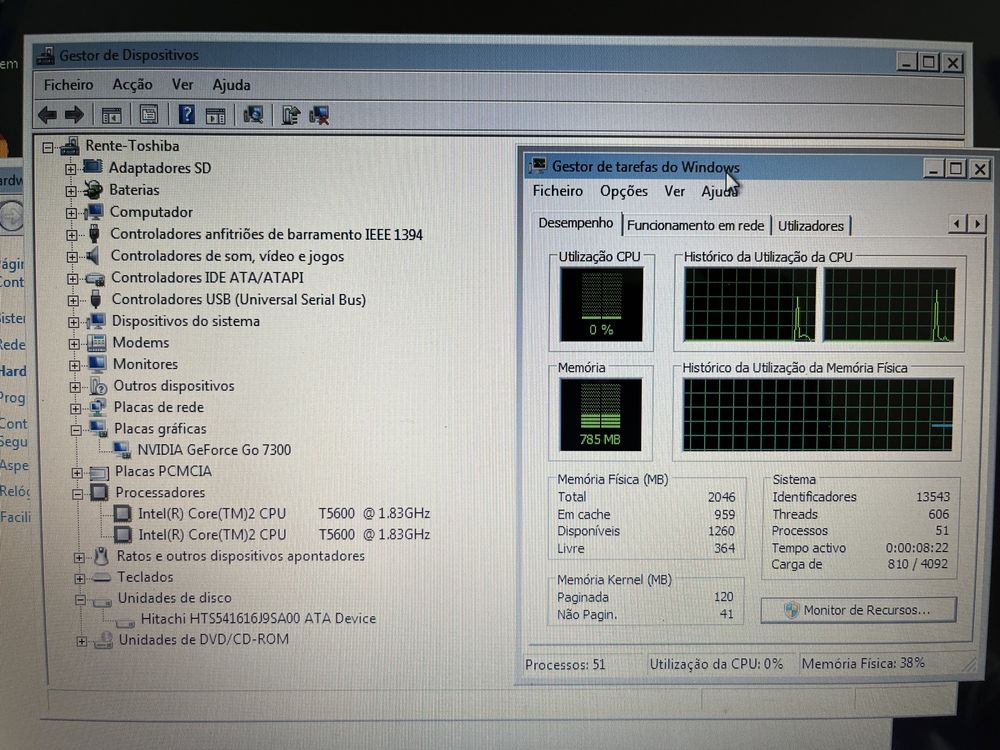
Task: Click the Gestor de Dispositivos title bar icon
Action: [45, 55]
